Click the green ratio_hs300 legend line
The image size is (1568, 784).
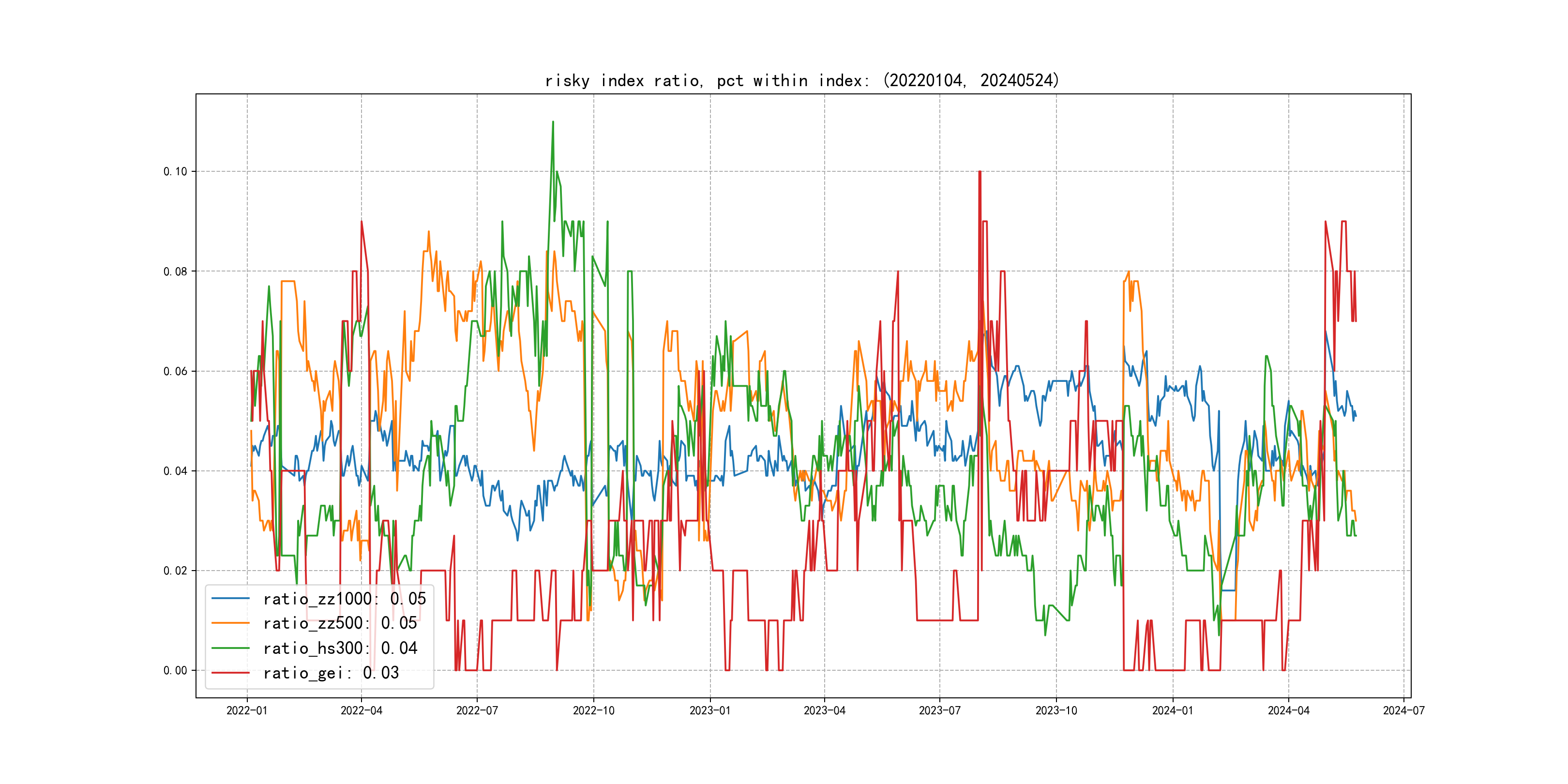(230, 648)
